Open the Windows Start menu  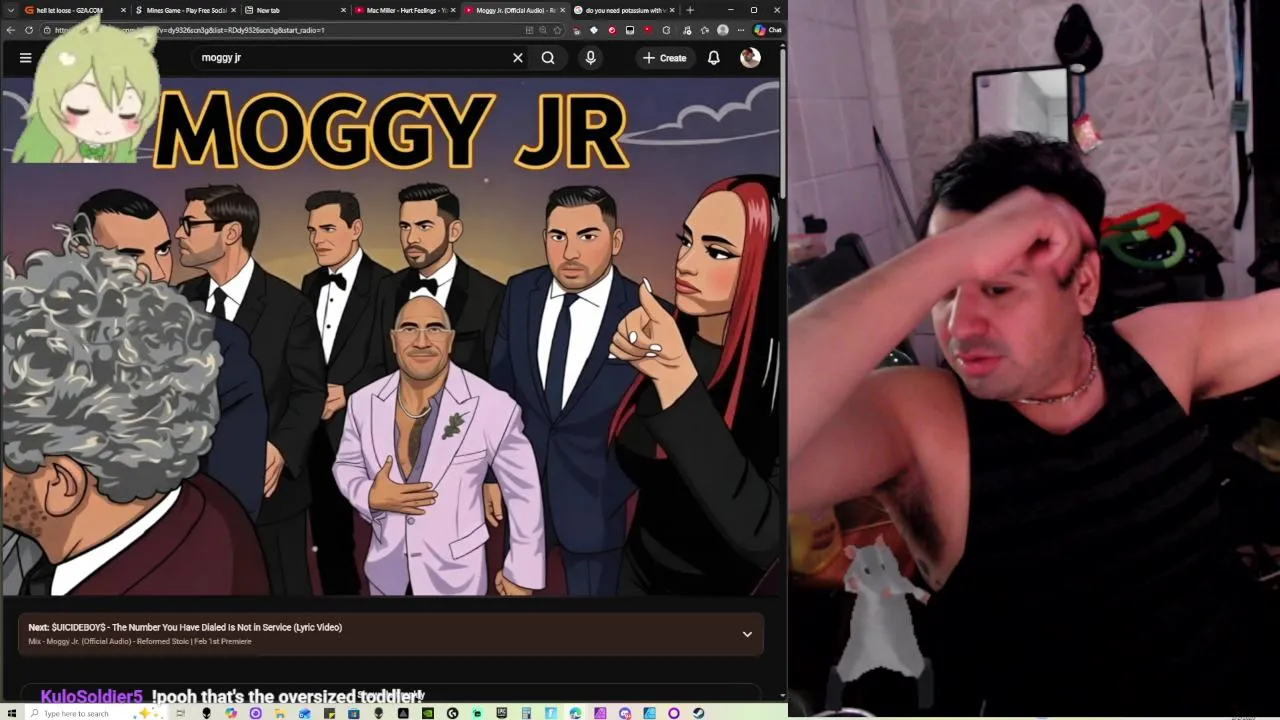click(x=10, y=713)
